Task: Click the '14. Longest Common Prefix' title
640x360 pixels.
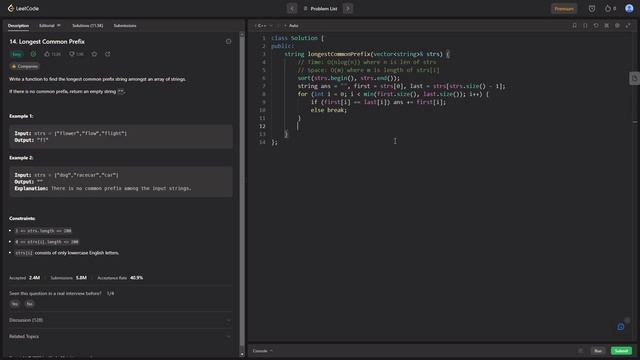Action: tap(47, 41)
